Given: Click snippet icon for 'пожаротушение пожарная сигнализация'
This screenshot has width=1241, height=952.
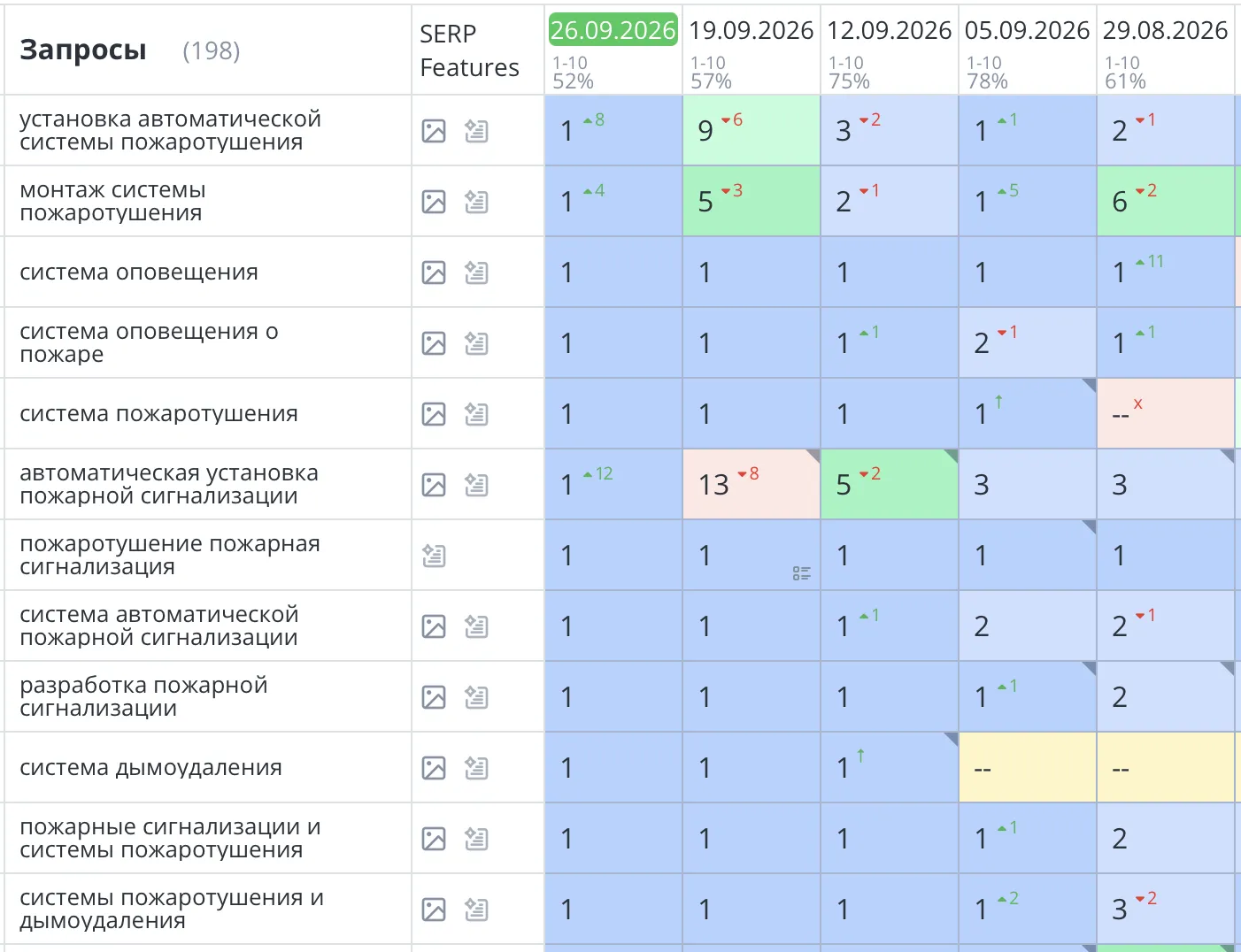Looking at the screenshot, I should (x=434, y=556).
